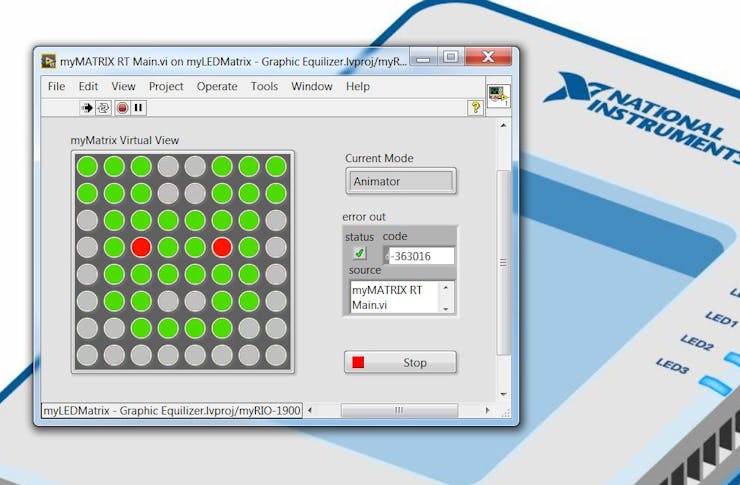The width and height of the screenshot is (740, 485).
Task: Click the Run Continuously toolbar icon
Action: [103, 108]
